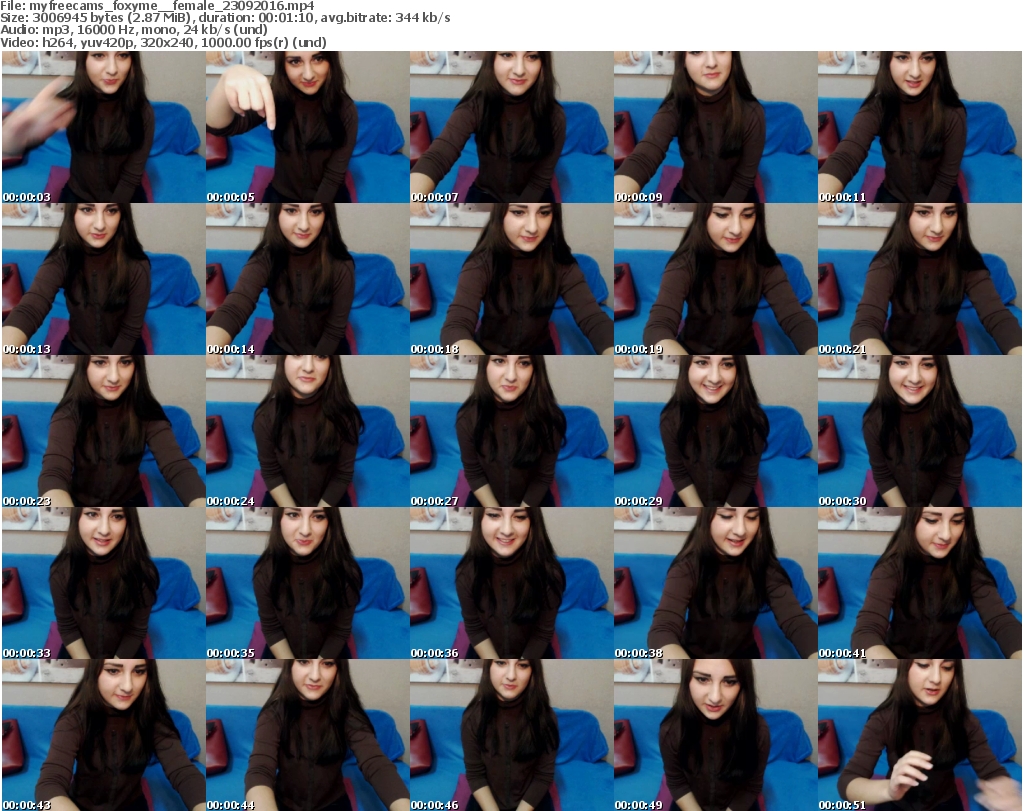Open the frame at timestamp 00:00:13
The width and height of the screenshot is (1024, 811).
coord(104,279)
